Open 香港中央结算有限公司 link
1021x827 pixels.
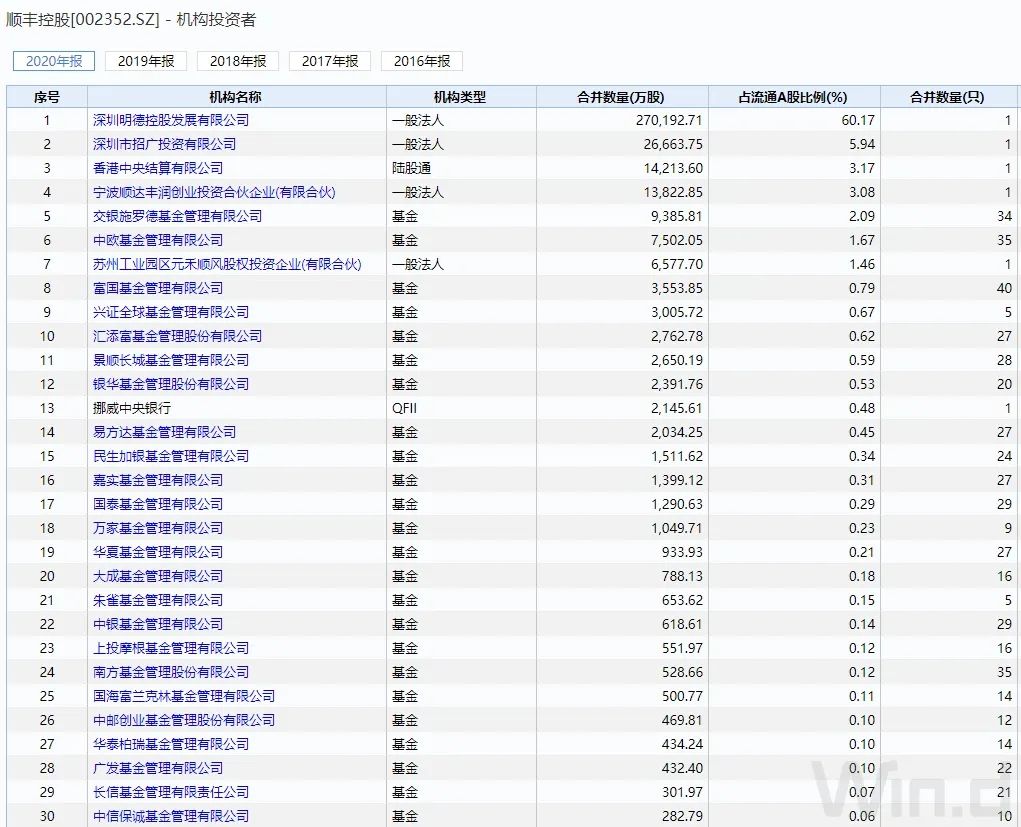(158, 168)
